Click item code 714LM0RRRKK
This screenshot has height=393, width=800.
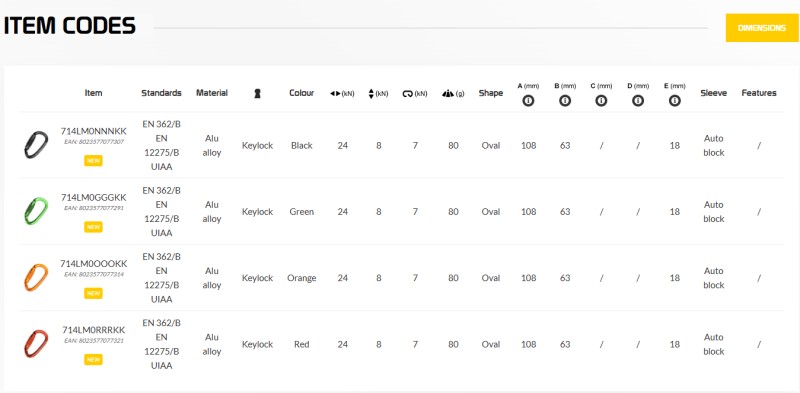[x=93, y=330]
